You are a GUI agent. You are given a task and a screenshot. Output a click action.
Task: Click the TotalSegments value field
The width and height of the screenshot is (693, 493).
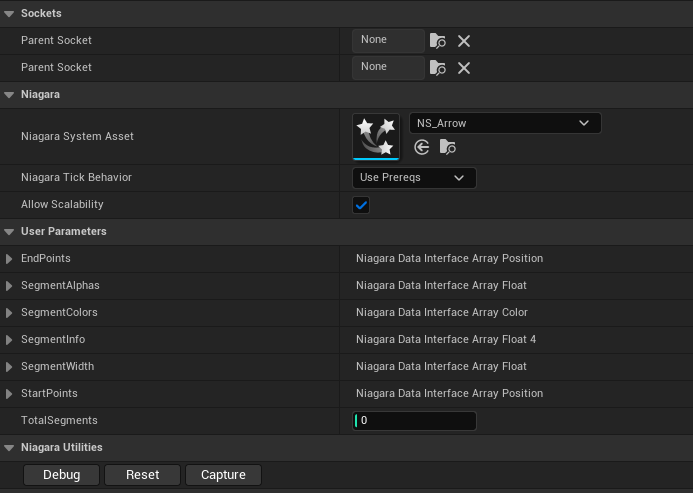(x=414, y=420)
